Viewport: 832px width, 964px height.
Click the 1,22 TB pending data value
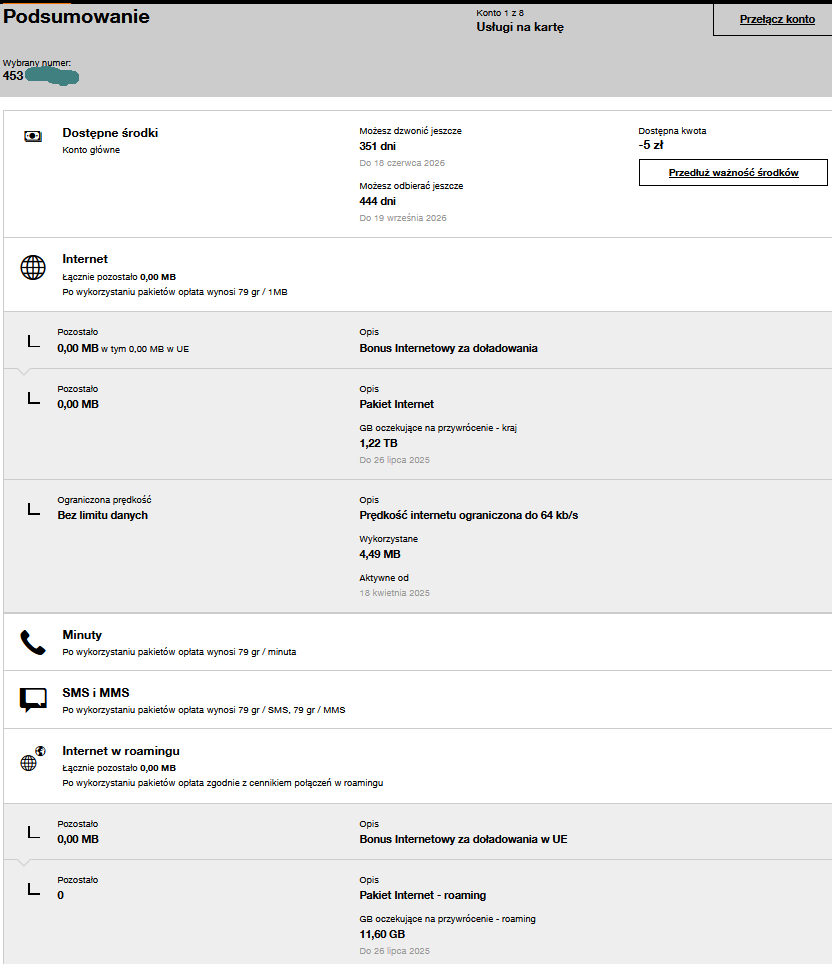coord(379,442)
